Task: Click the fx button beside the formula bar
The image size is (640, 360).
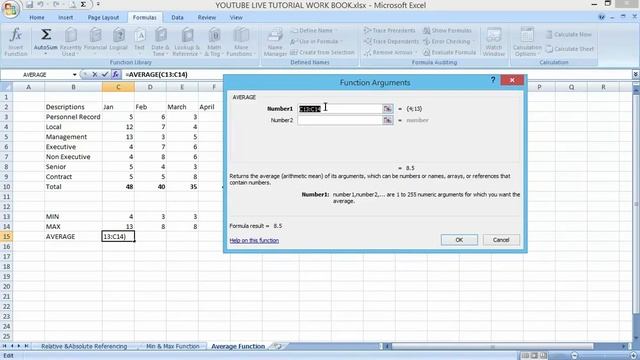Action: 116,75
